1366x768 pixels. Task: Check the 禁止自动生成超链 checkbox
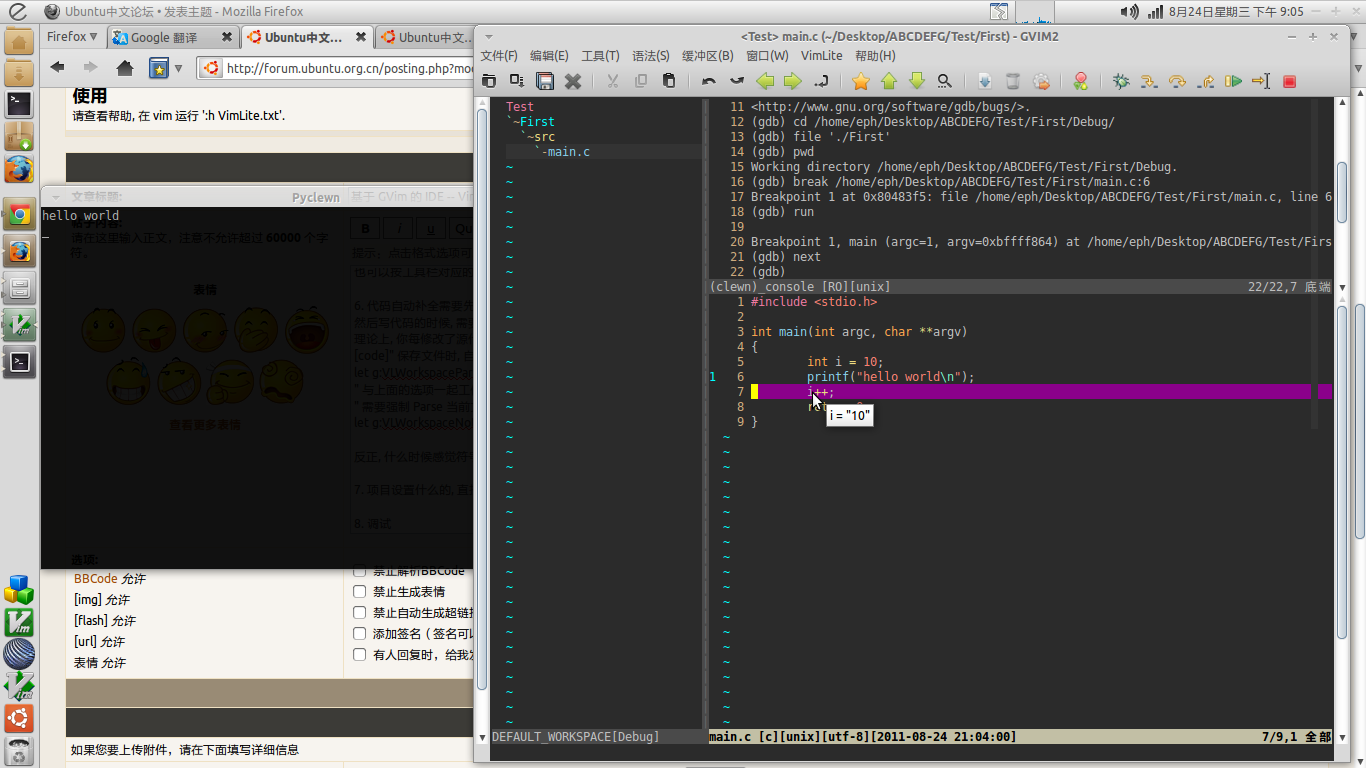point(360,612)
